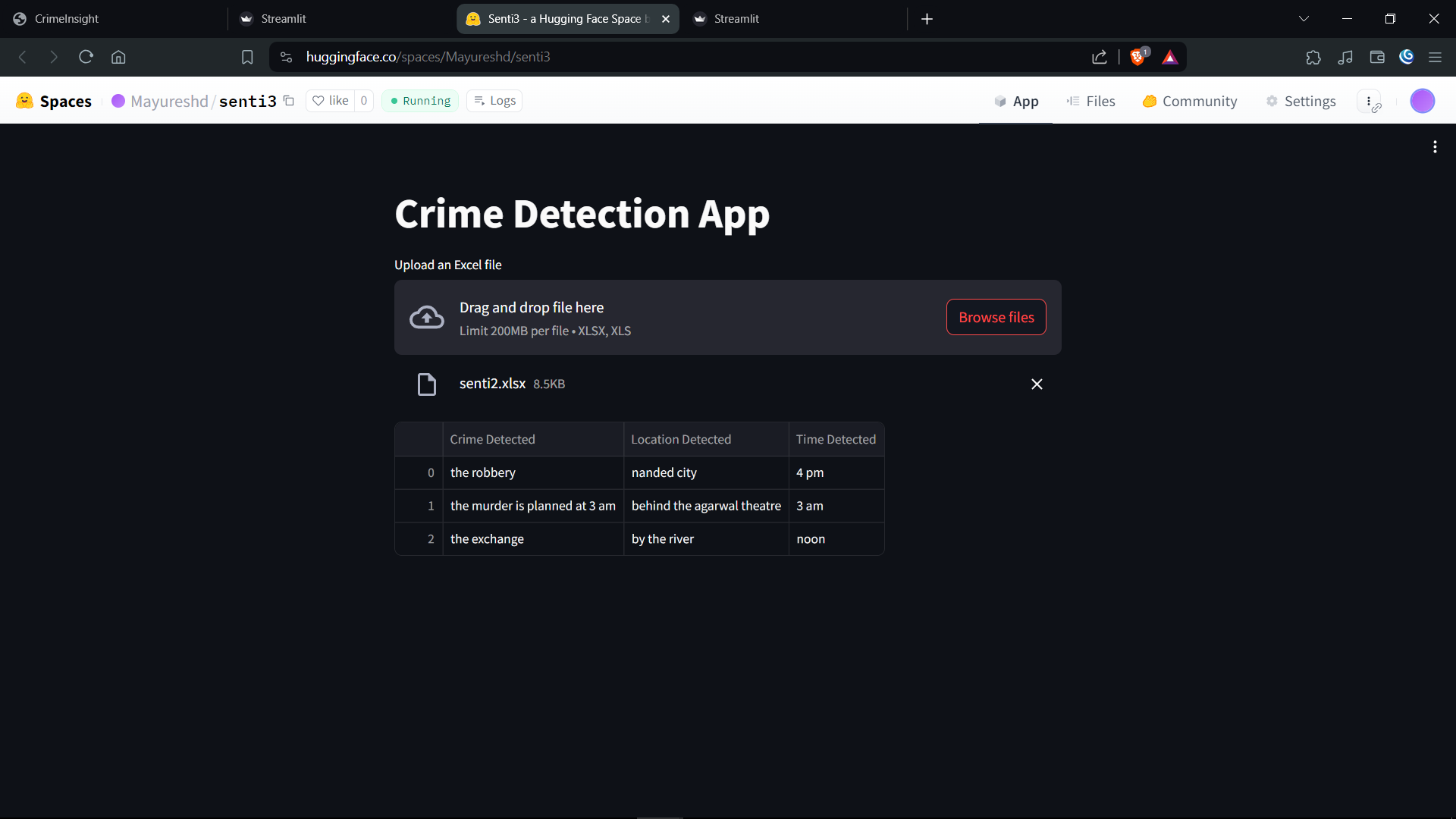The width and height of the screenshot is (1456, 819).
Task: Open Streamlit app three-dot menu
Action: coord(1434,147)
